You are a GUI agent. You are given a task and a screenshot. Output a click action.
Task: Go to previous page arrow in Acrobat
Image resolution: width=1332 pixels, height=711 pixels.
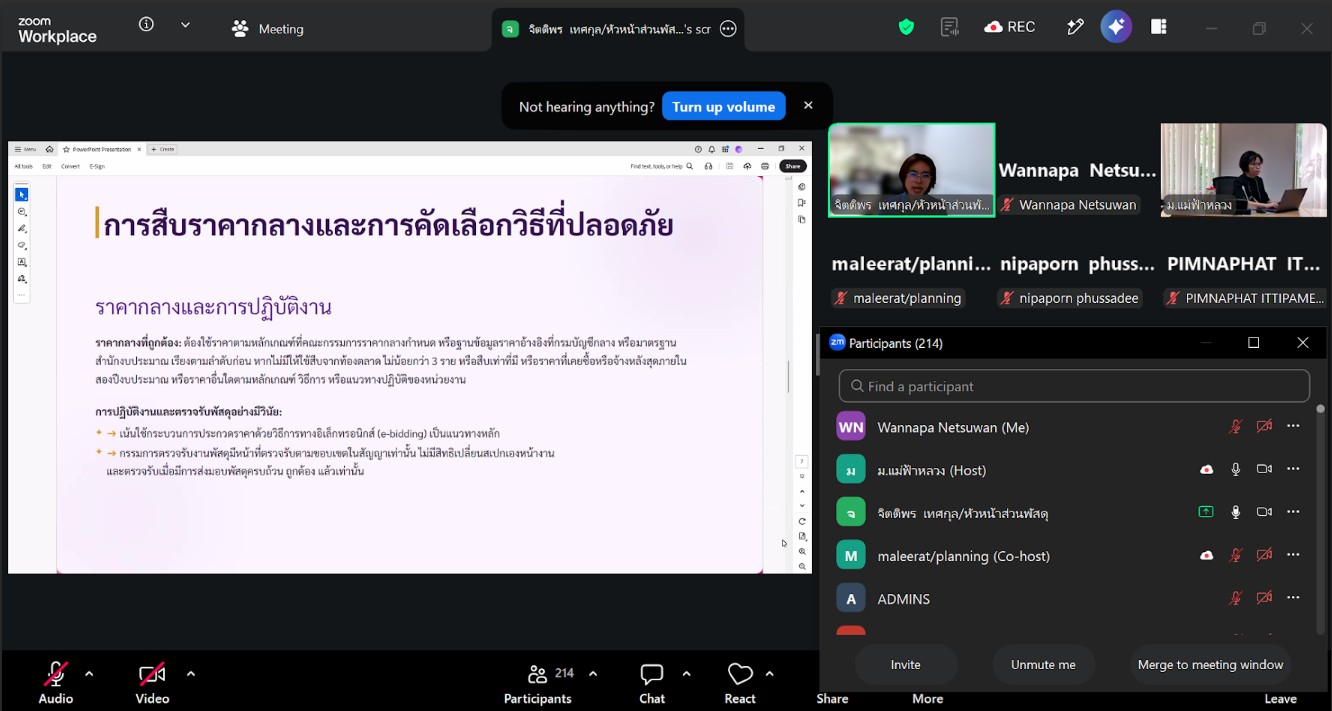pos(802,491)
